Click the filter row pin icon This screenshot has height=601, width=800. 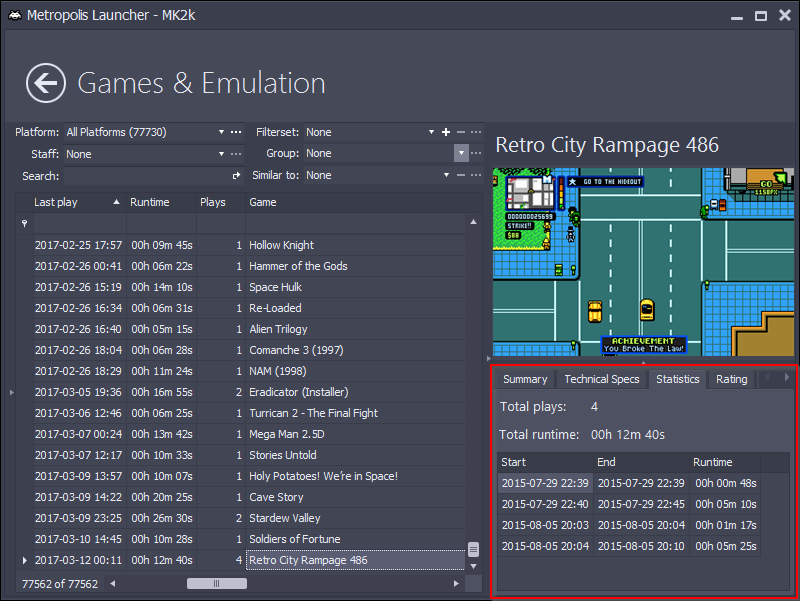(24, 223)
